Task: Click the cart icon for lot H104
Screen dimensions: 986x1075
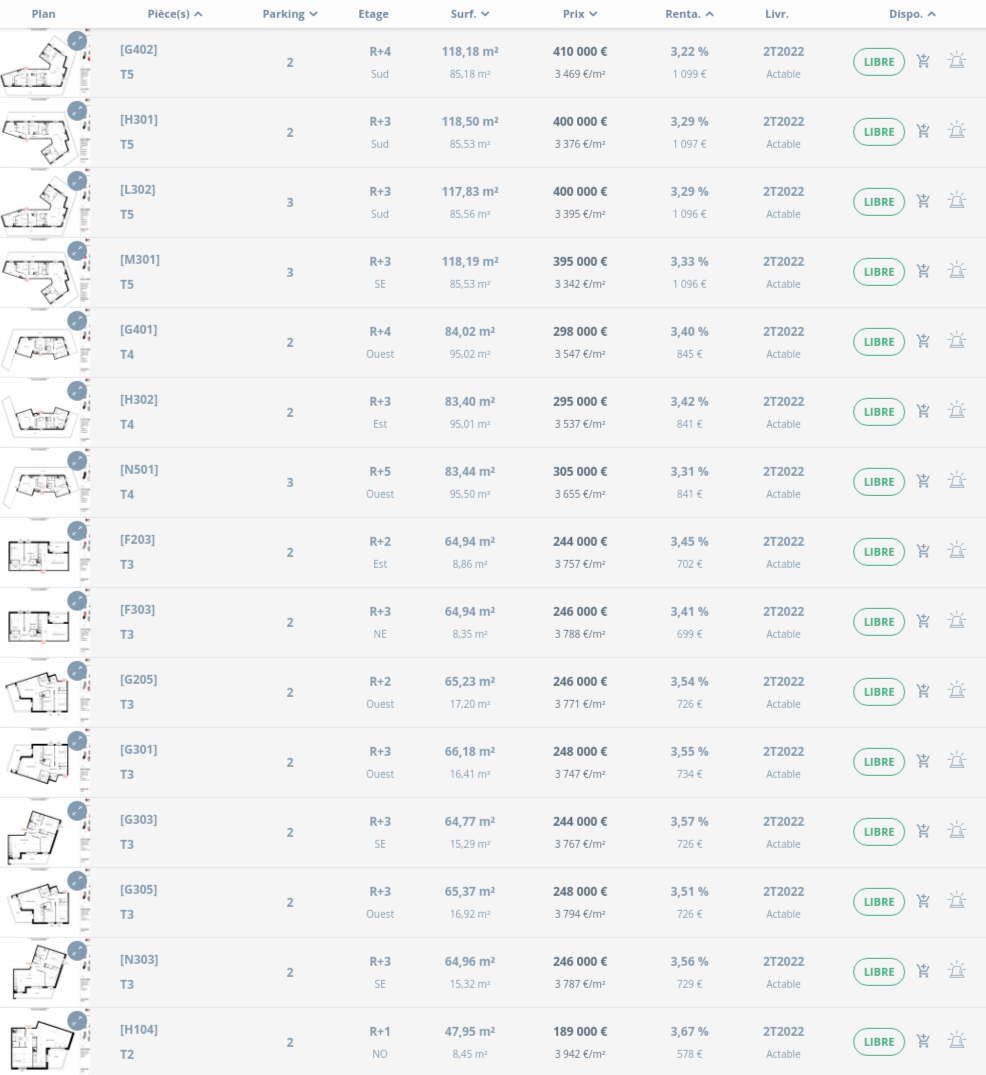Action: point(923,1041)
